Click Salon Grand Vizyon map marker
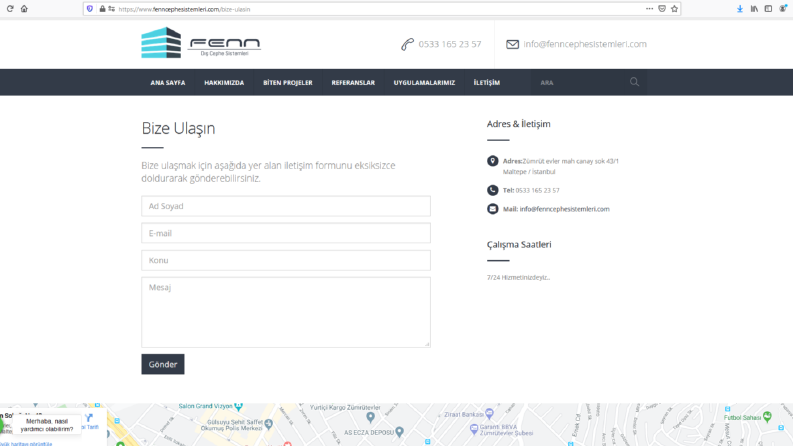This screenshot has height=446, width=793. point(239,406)
